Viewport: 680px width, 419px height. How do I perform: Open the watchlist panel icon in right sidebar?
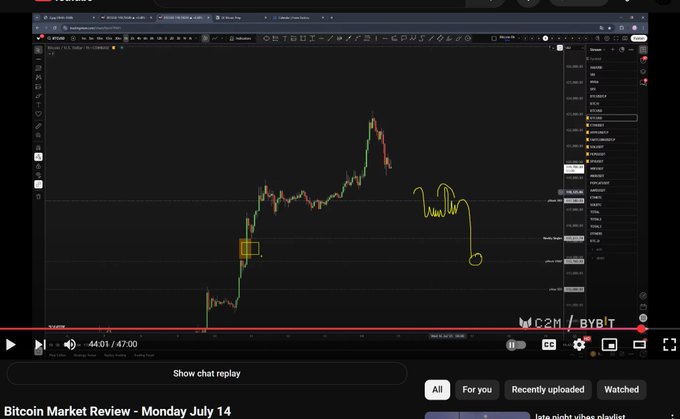coord(643,50)
